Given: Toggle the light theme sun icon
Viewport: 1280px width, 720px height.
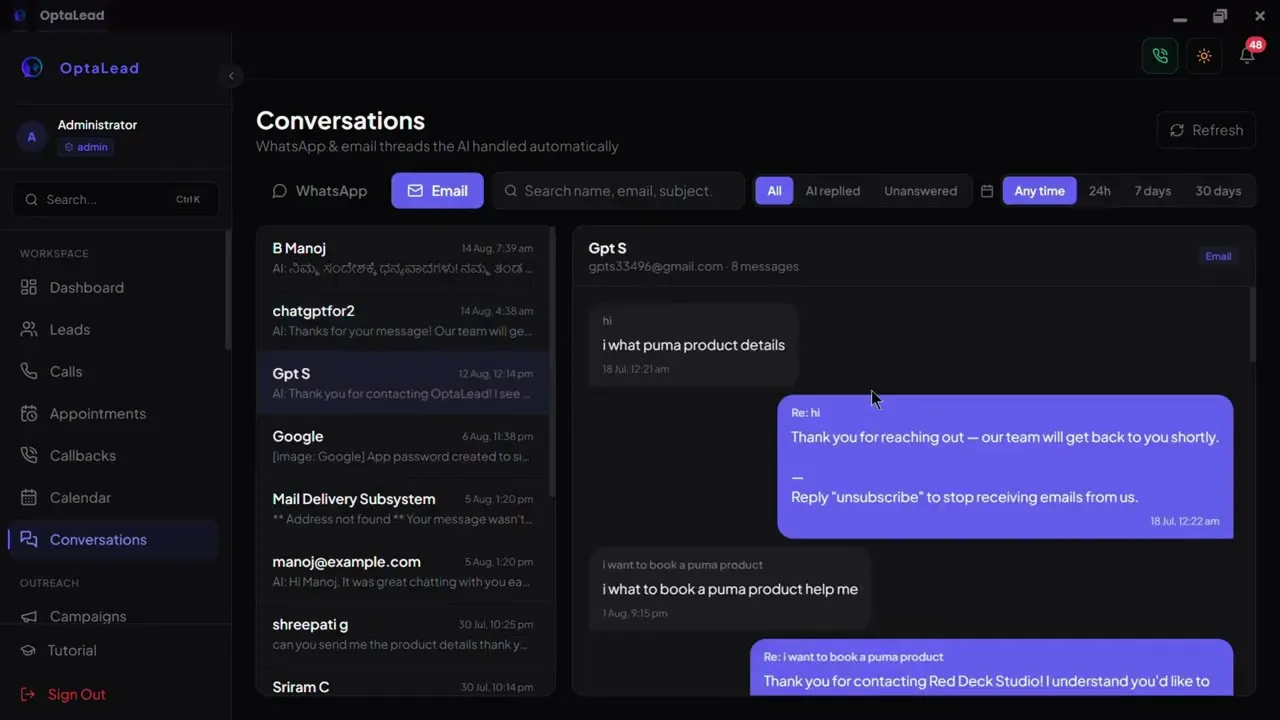Looking at the screenshot, I should point(1204,56).
